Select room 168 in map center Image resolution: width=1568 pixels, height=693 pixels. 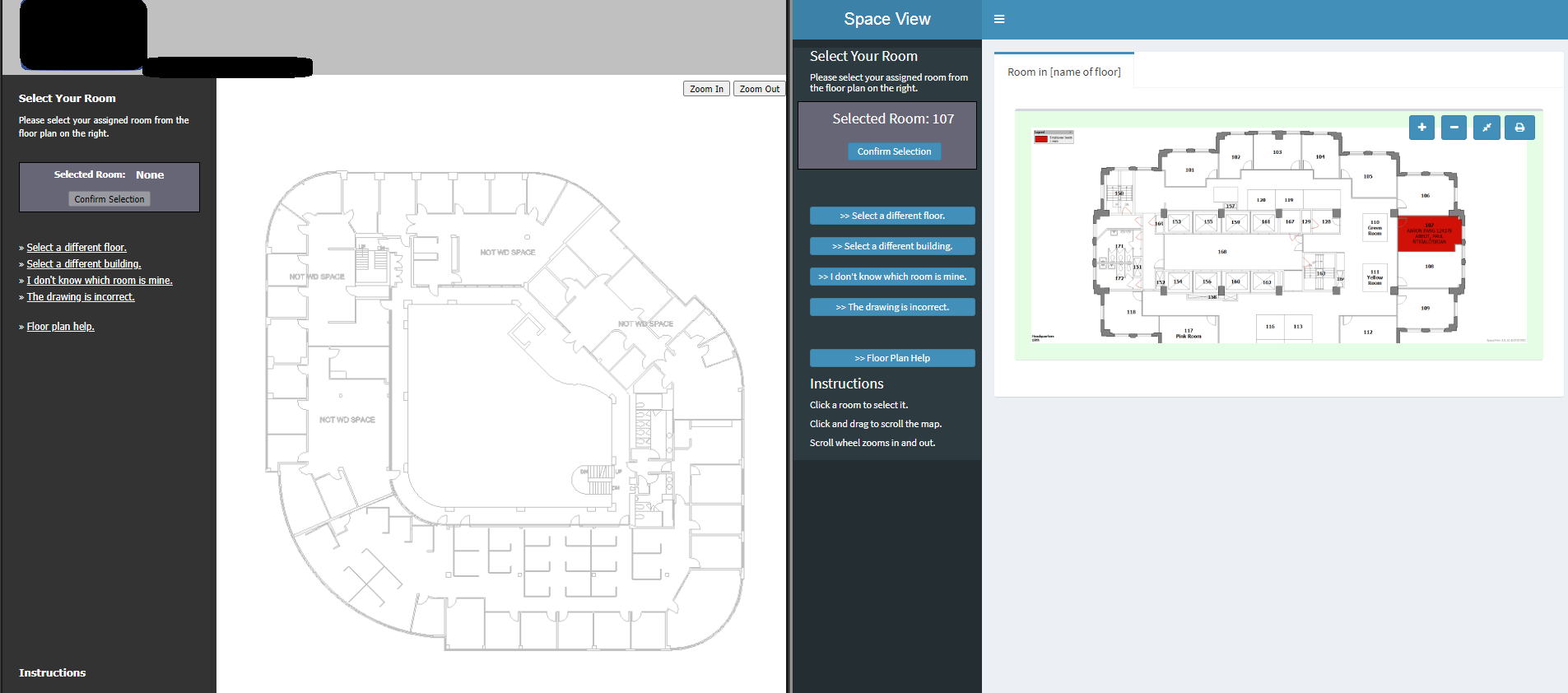pyautogui.click(x=1222, y=253)
